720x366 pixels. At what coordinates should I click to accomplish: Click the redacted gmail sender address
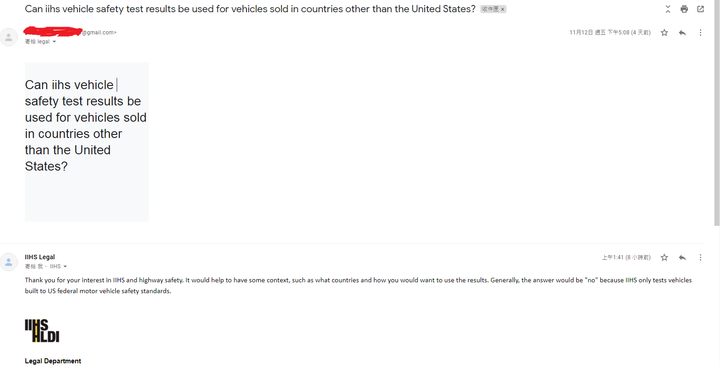[70, 32]
